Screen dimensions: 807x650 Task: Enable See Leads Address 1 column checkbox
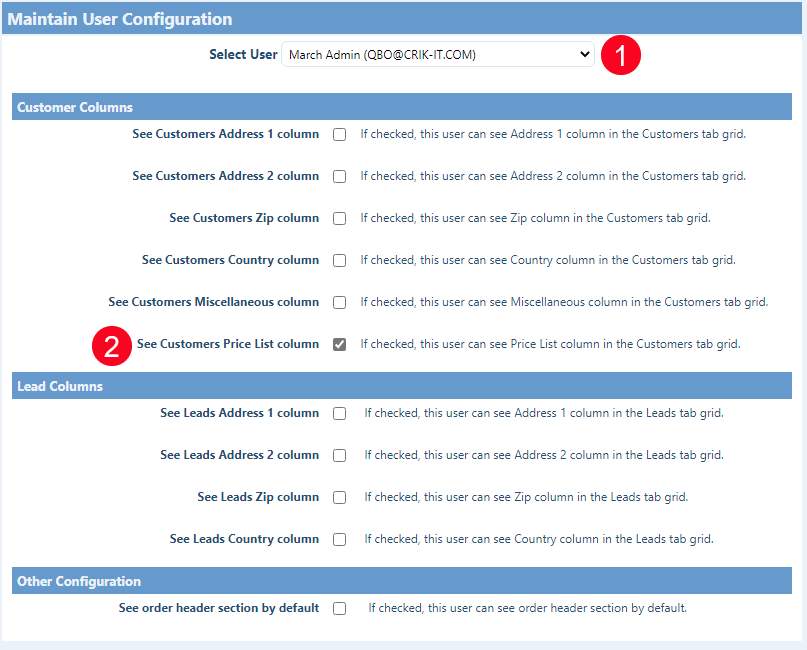tap(340, 413)
